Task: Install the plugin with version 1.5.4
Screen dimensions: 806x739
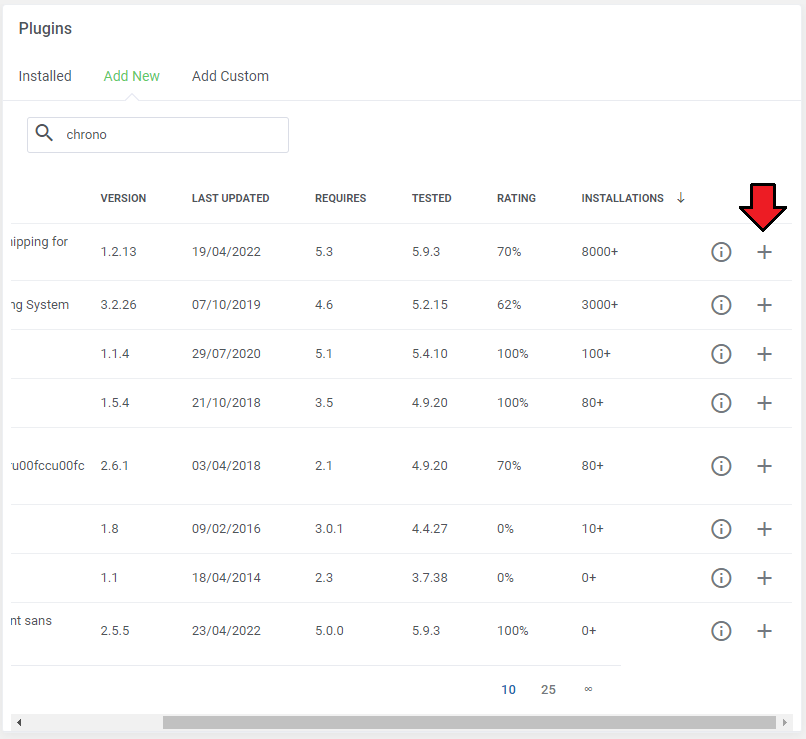Action: click(764, 402)
